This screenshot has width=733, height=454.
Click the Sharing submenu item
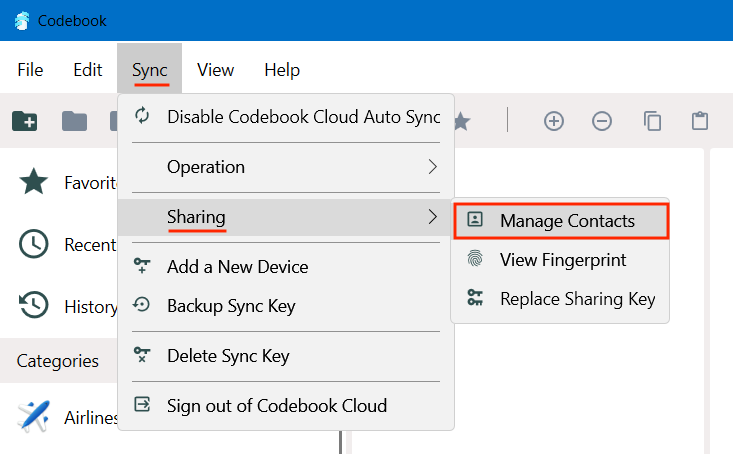tap(285, 217)
